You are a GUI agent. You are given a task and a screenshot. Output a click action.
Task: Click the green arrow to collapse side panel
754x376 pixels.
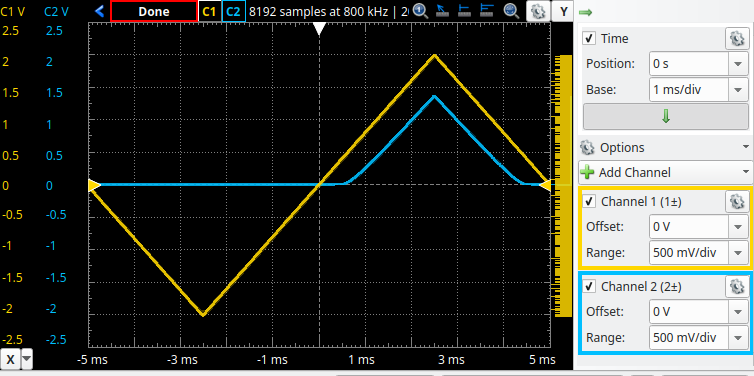[x=585, y=12]
